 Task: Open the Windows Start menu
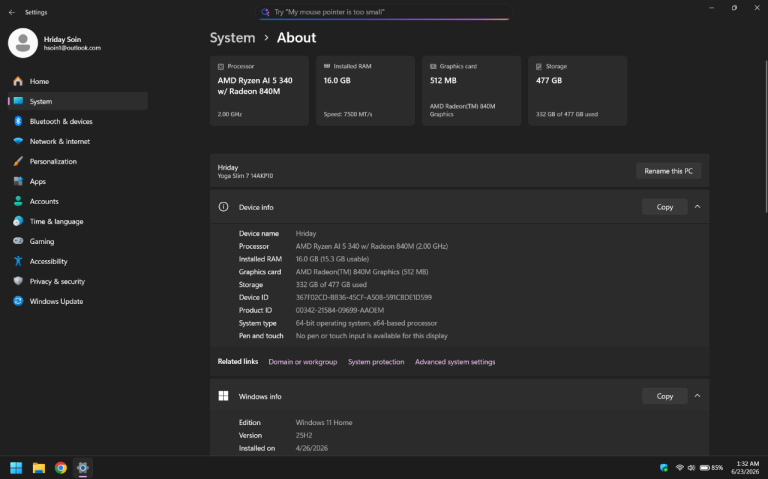tap(16, 468)
